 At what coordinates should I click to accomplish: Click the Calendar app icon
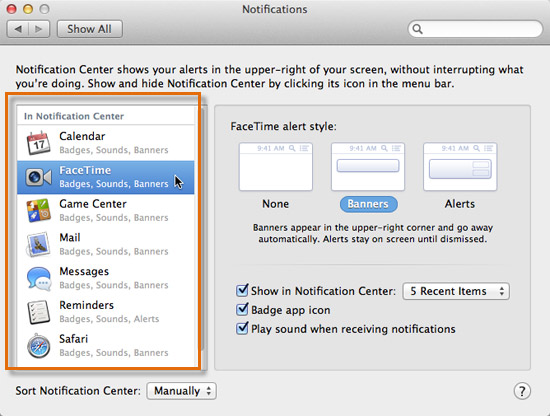(38, 143)
